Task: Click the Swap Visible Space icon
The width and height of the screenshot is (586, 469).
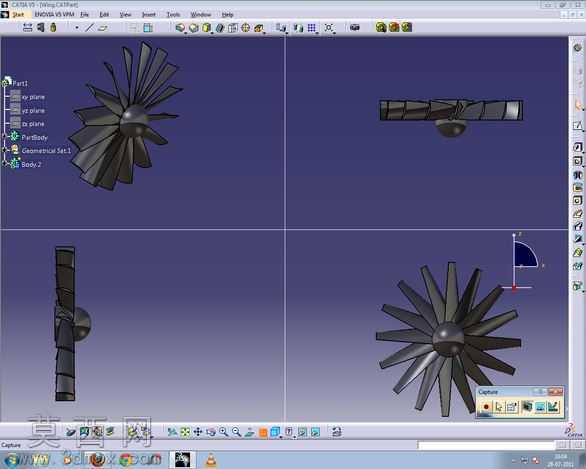Action: click(315, 432)
